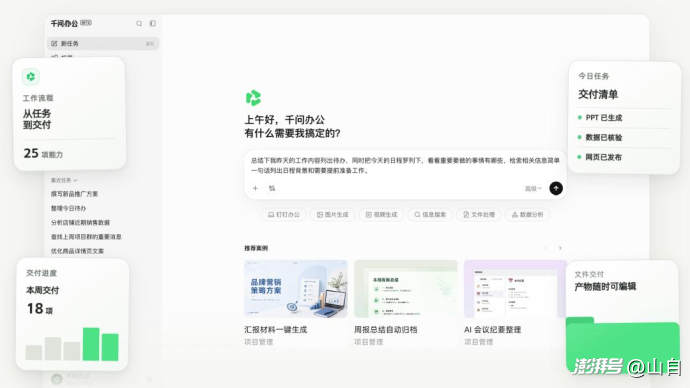Click the case title 汇报材料一键生成
Image resolution: width=690 pixels, height=388 pixels.
(275, 329)
